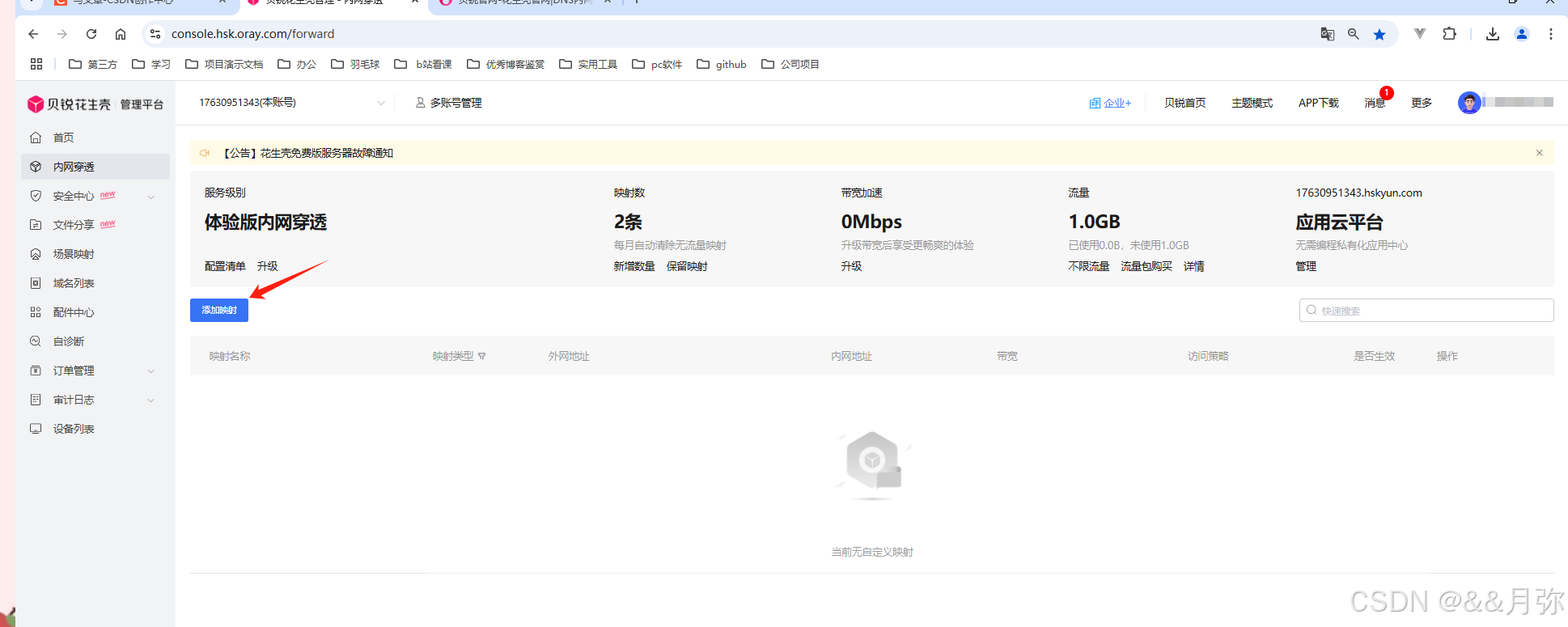Image resolution: width=1568 pixels, height=627 pixels.
Task: Click the 审计日志 icon in the sidebar
Action: pos(36,400)
